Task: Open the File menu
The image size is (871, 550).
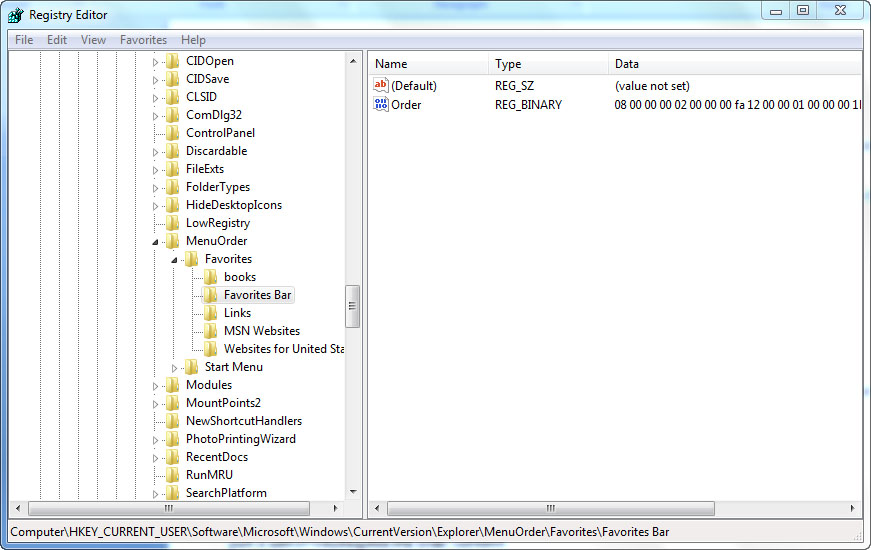Action: point(24,40)
